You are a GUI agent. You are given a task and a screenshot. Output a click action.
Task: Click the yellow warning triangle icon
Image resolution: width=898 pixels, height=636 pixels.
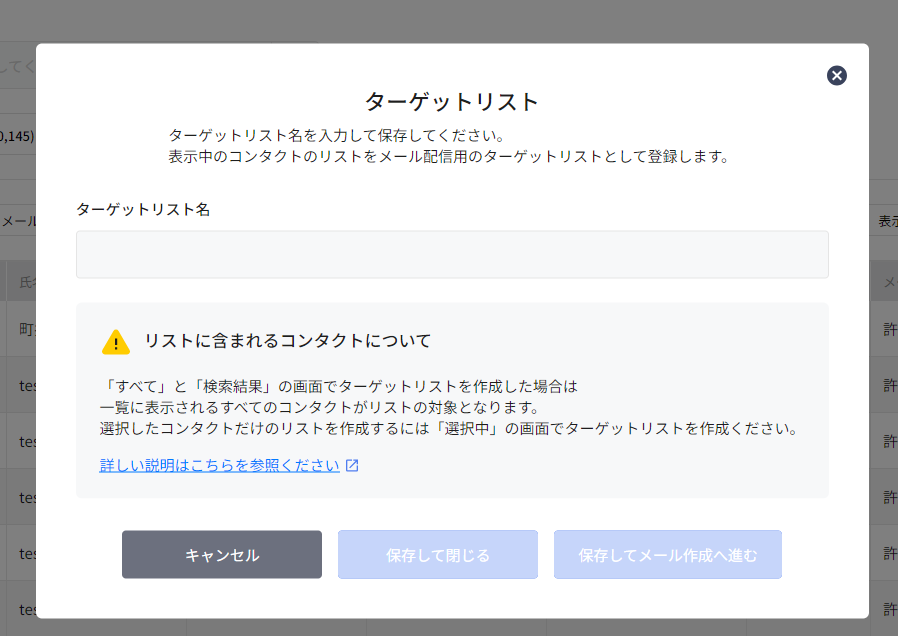pyautogui.click(x=116, y=342)
